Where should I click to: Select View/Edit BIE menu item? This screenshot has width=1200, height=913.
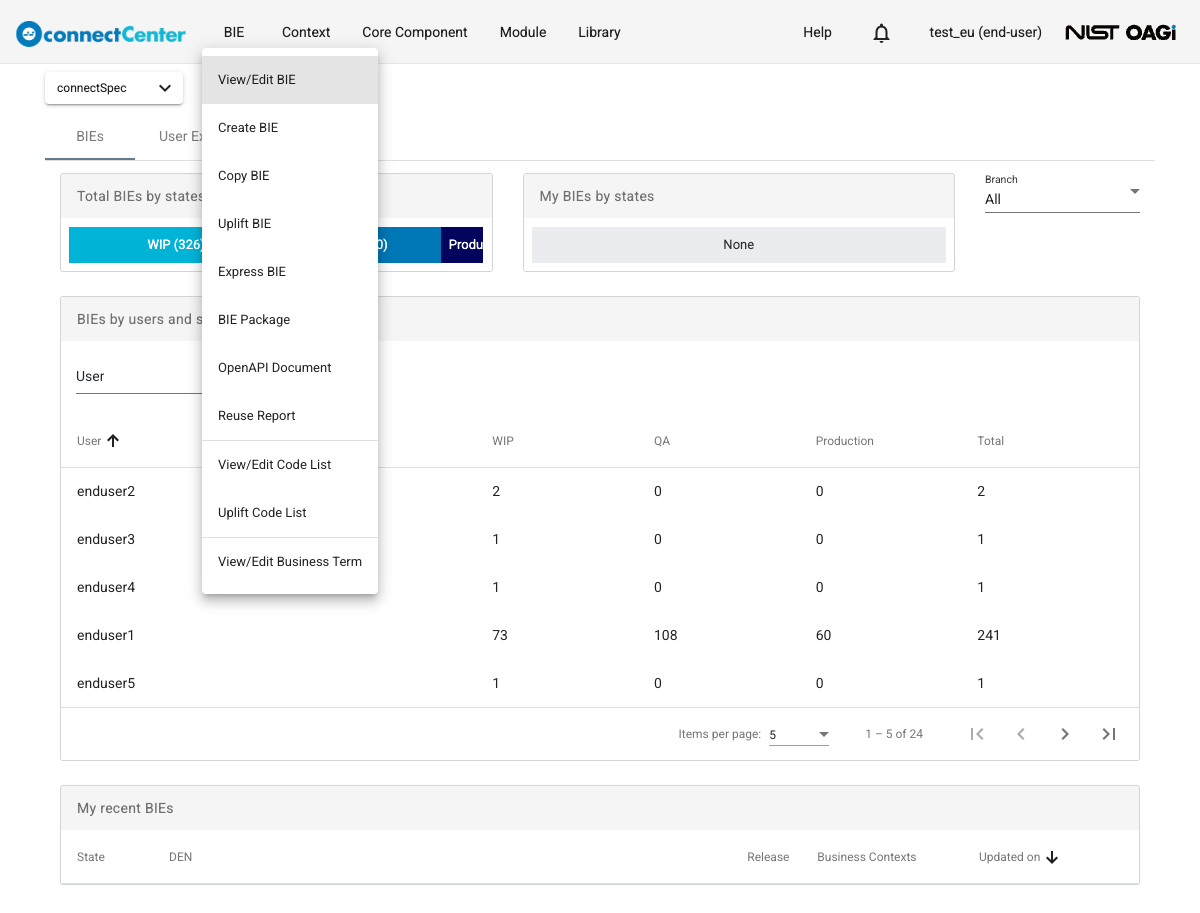(290, 80)
